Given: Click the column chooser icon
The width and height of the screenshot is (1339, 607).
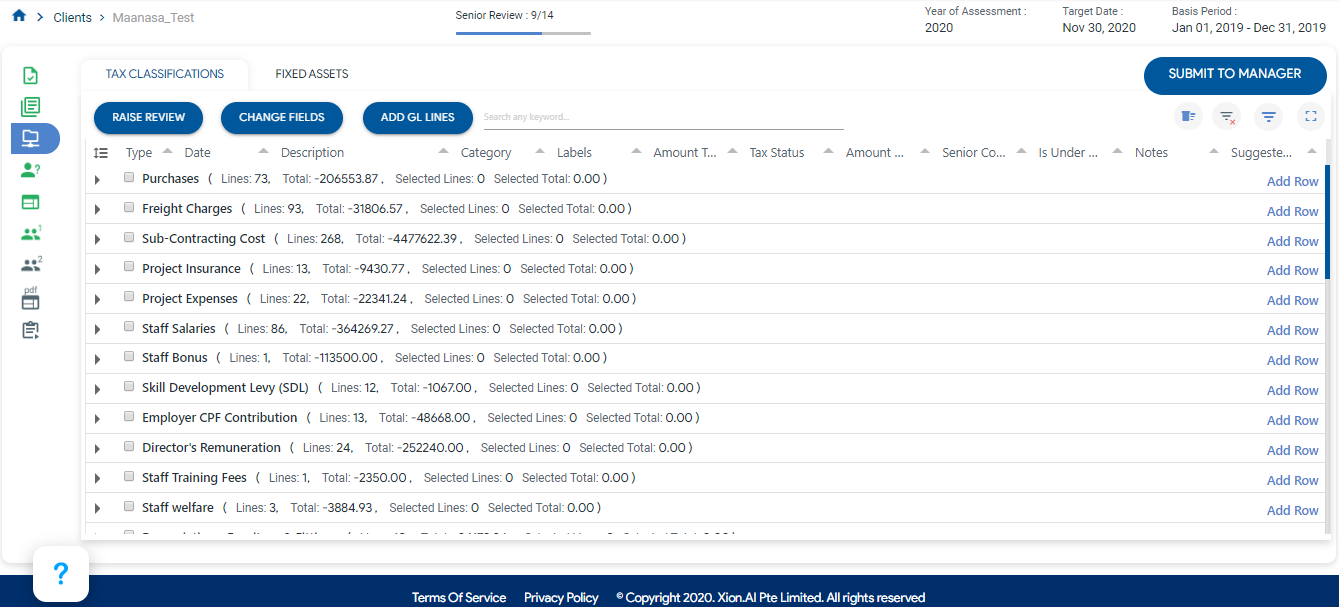Looking at the screenshot, I should pos(1187,117).
